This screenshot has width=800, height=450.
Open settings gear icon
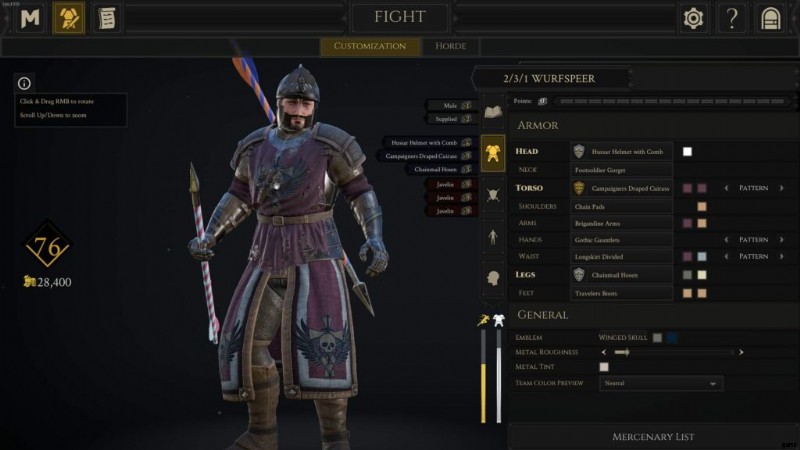point(693,18)
